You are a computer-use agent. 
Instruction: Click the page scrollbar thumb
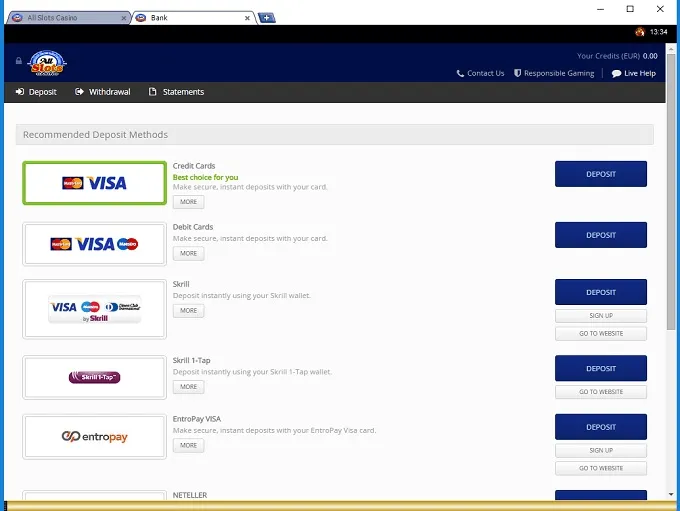[671, 191]
